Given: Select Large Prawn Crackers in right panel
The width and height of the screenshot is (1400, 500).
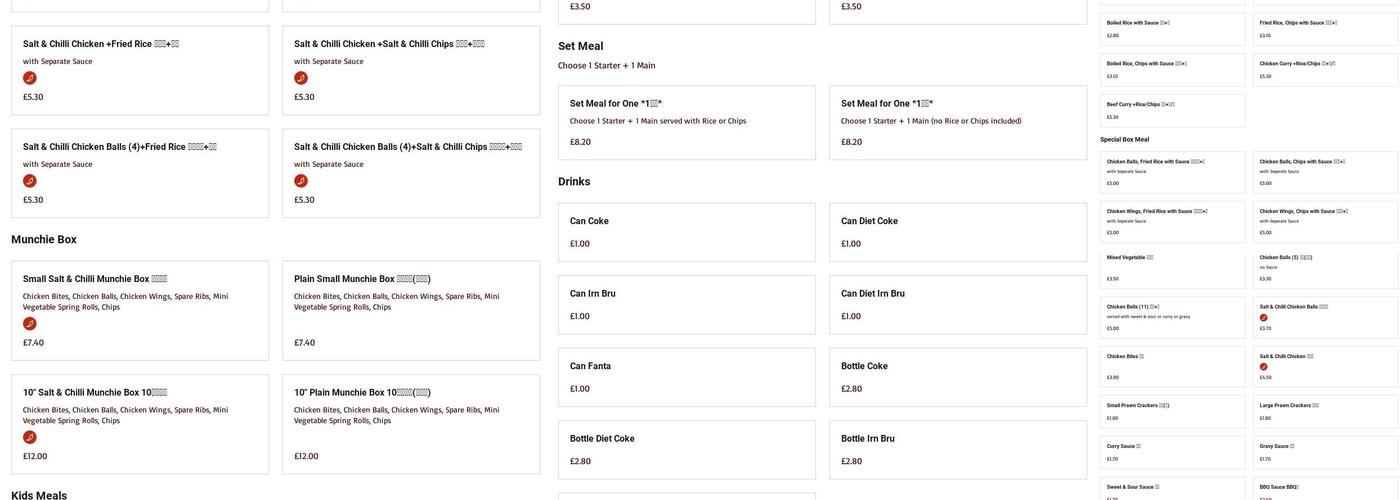Looking at the screenshot, I should point(1325,411).
